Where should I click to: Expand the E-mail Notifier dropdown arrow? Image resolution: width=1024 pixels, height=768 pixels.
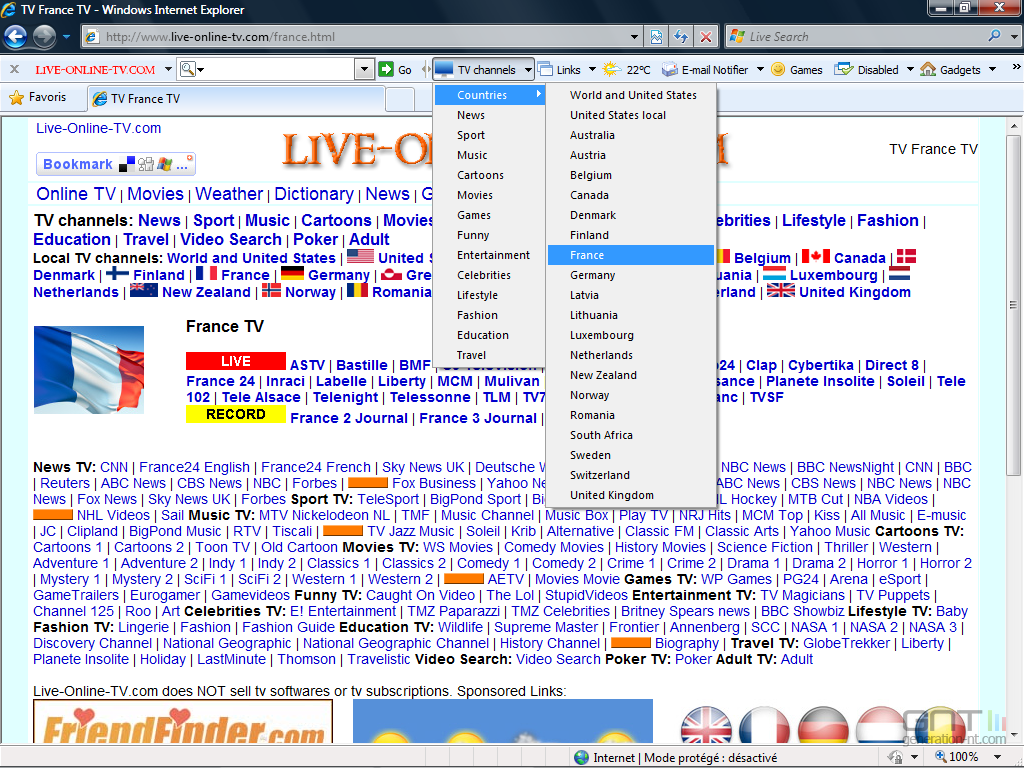760,69
